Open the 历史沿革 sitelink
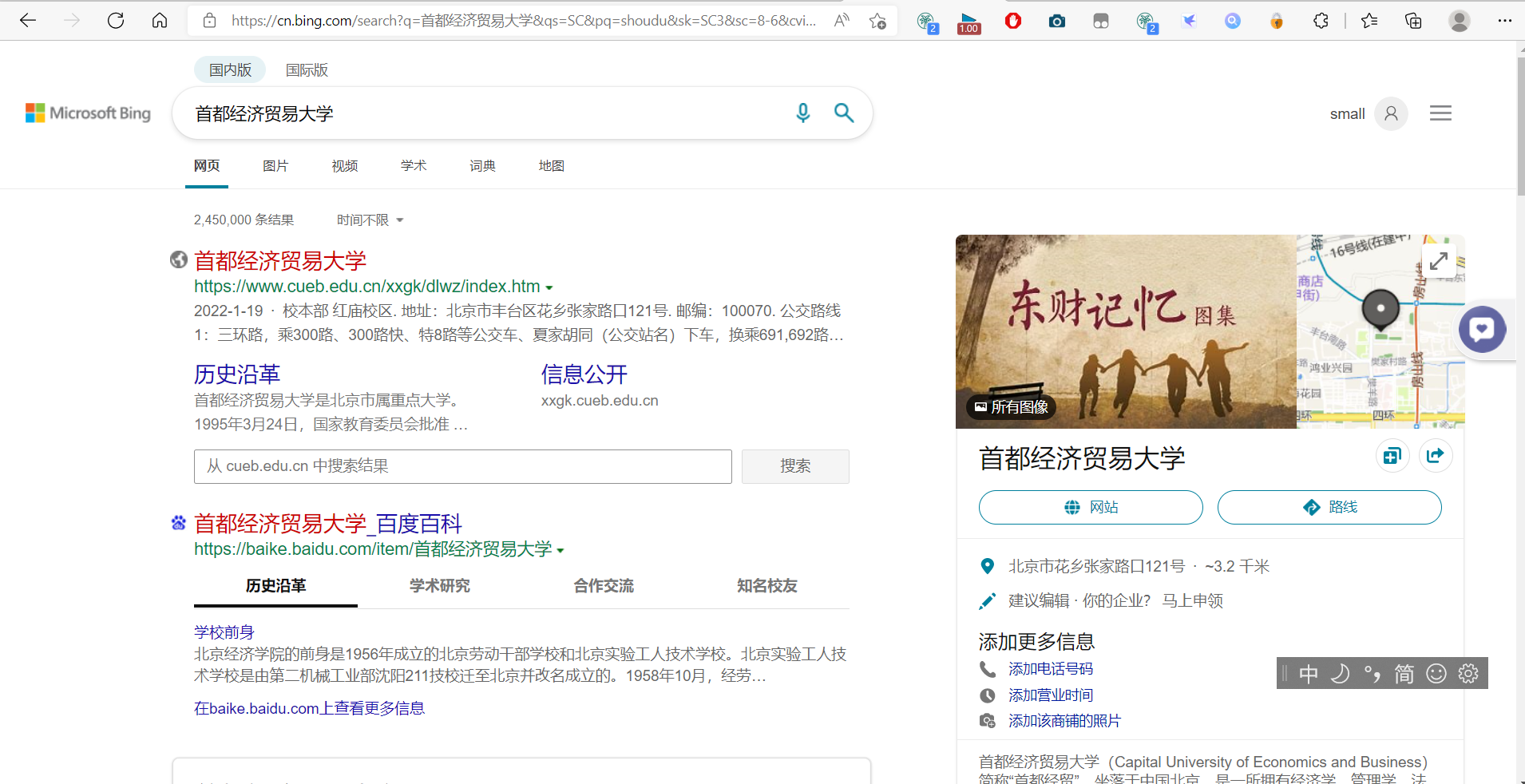Screen dimensions: 1525x784 [x=237, y=374]
